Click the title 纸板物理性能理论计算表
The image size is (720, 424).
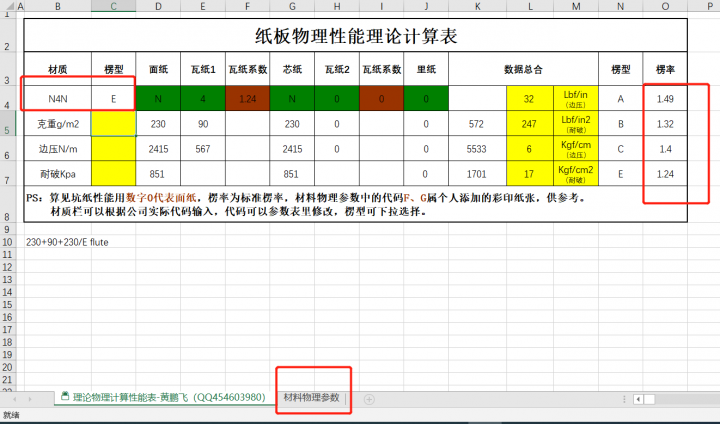coord(356,37)
